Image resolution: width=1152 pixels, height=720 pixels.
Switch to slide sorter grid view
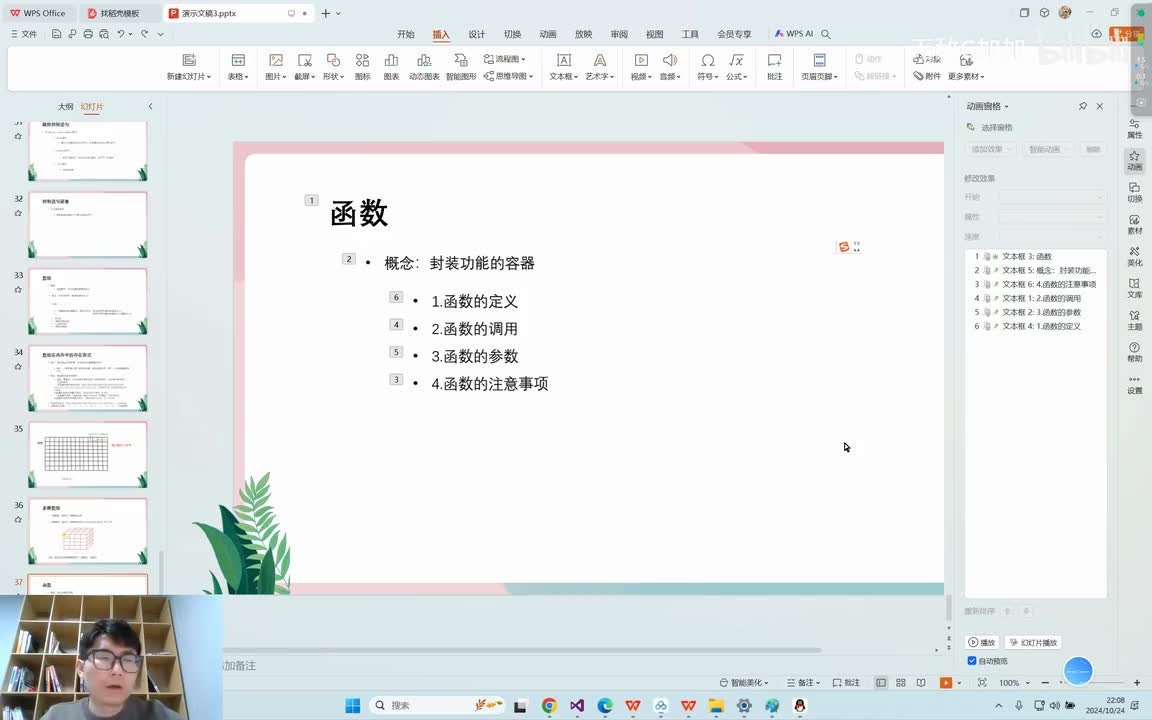(x=901, y=683)
